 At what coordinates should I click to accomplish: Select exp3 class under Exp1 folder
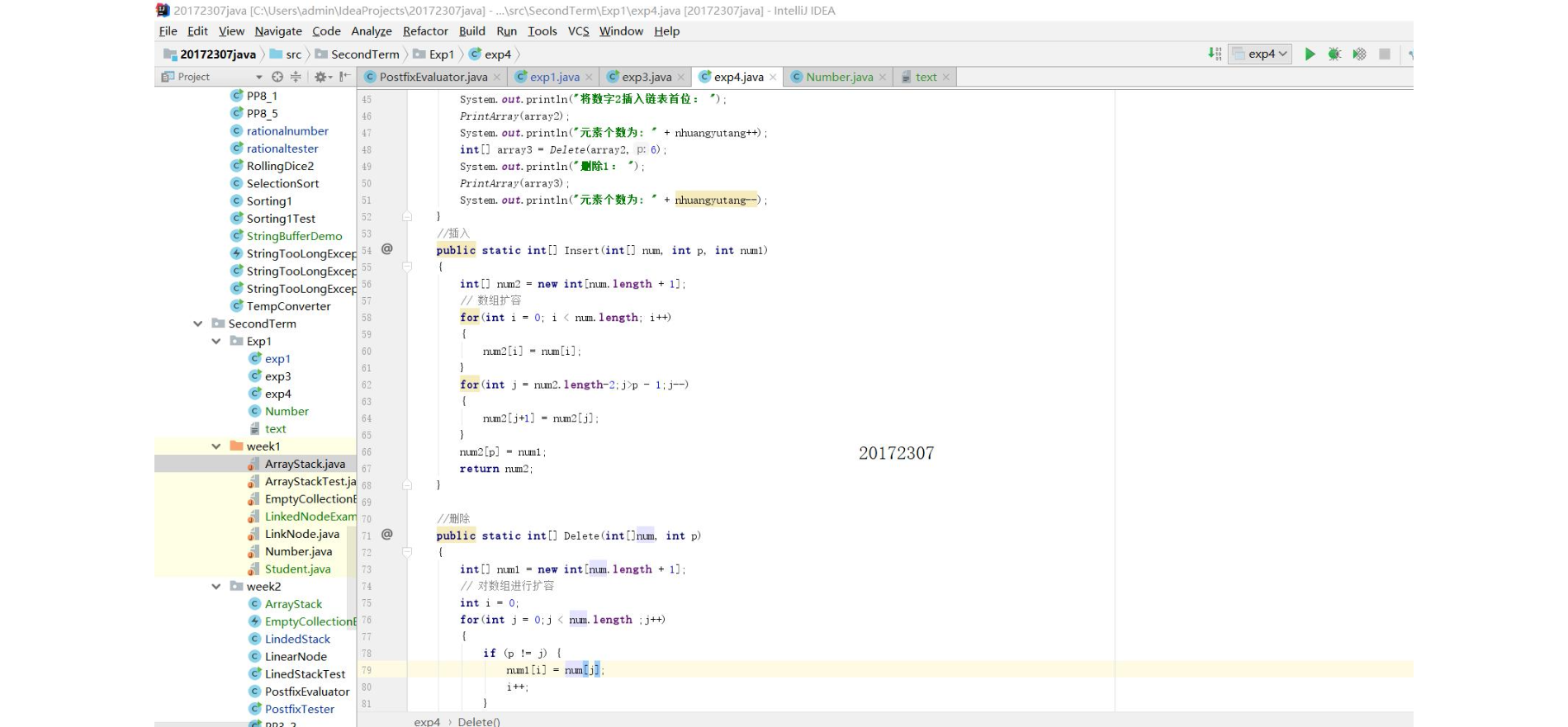(277, 376)
